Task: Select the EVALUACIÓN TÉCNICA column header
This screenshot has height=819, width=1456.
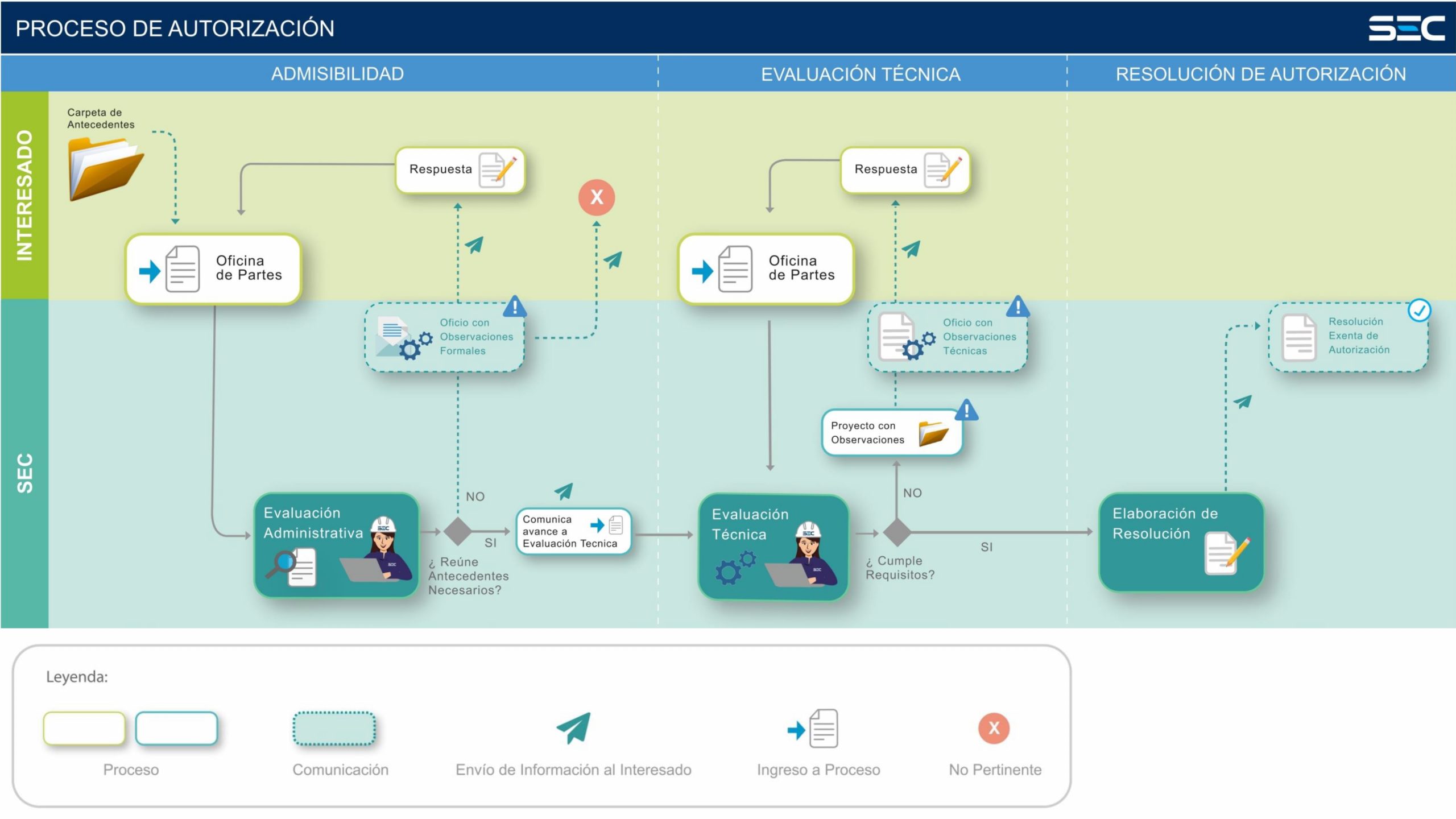Action: [861, 74]
